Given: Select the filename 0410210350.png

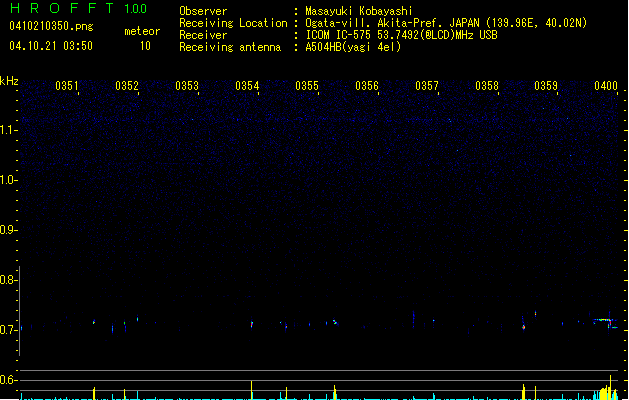Looking at the screenshot, I should point(51,26).
